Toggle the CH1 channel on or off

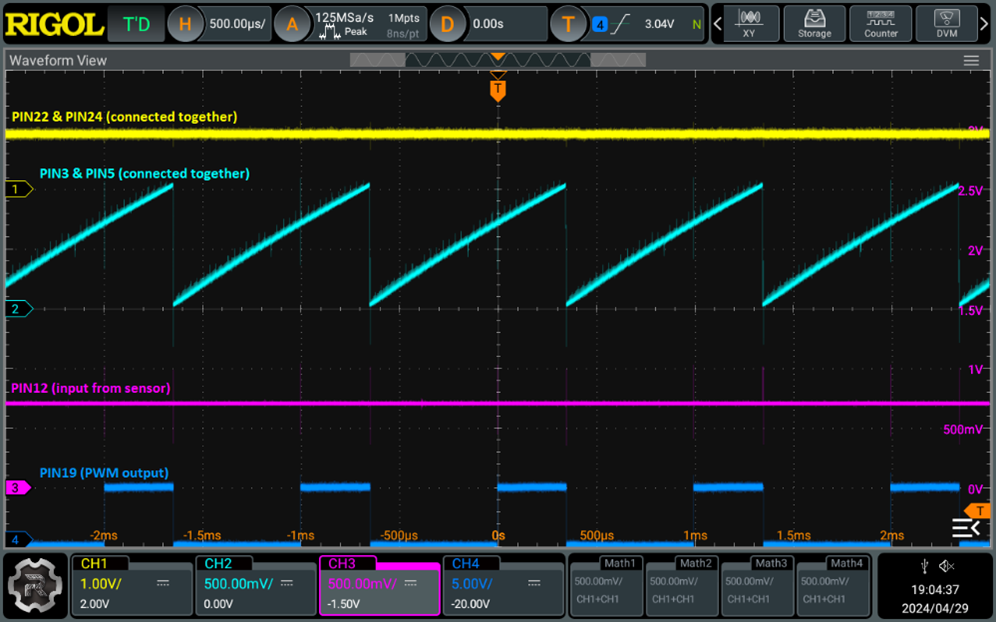[x=131, y=584]
